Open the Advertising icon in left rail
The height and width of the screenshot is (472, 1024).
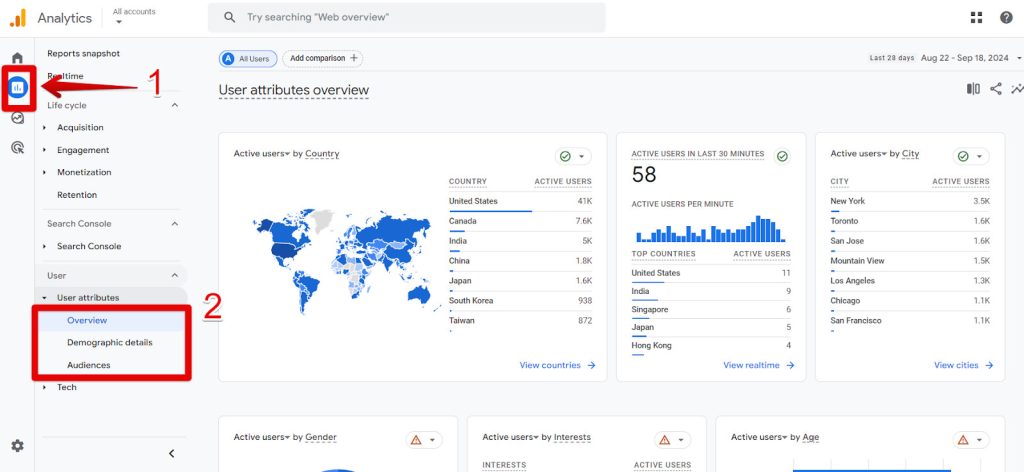pyautogui.click(x=18, y=148)
